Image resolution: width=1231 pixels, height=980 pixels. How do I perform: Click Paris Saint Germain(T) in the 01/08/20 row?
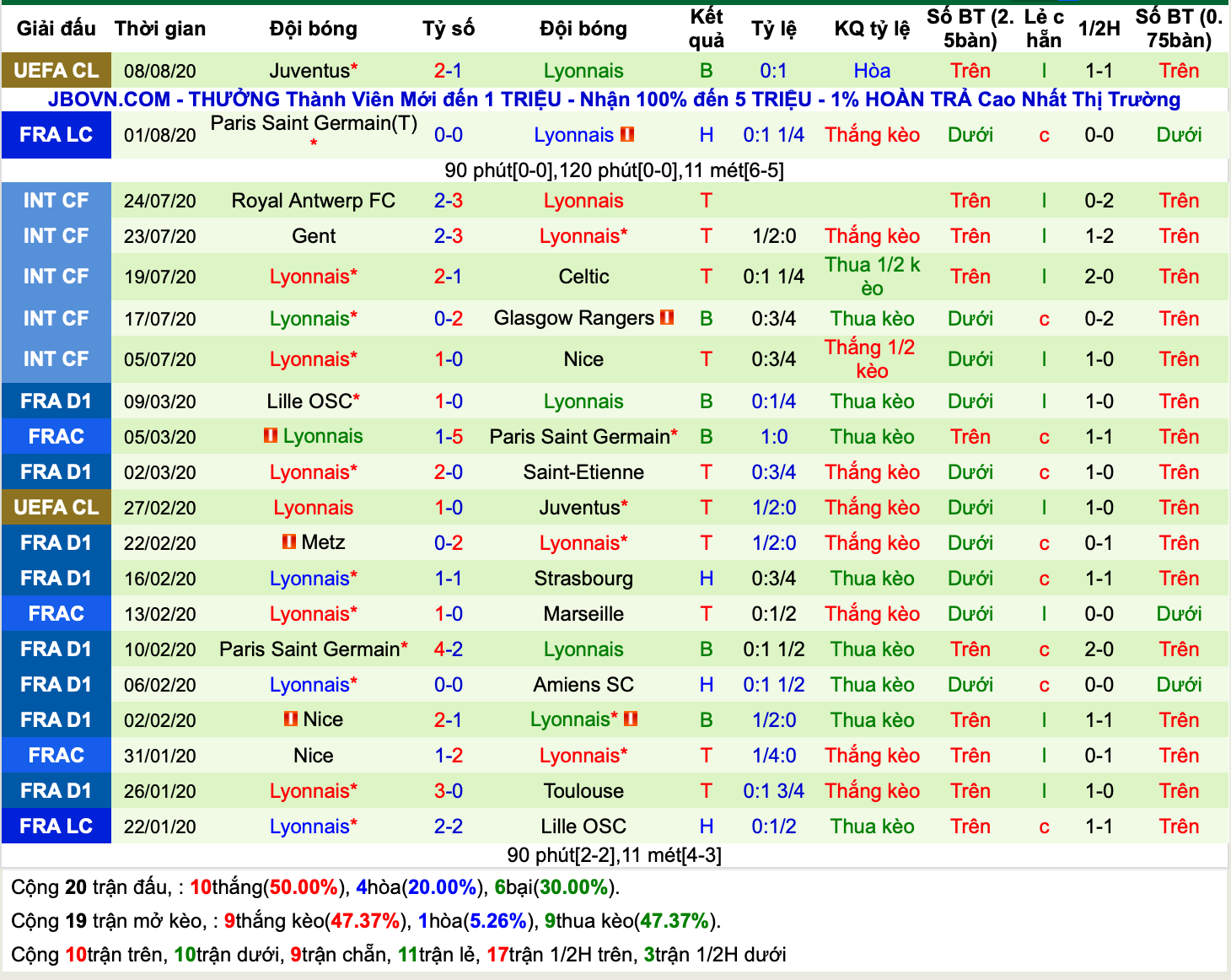coord(314,134)
